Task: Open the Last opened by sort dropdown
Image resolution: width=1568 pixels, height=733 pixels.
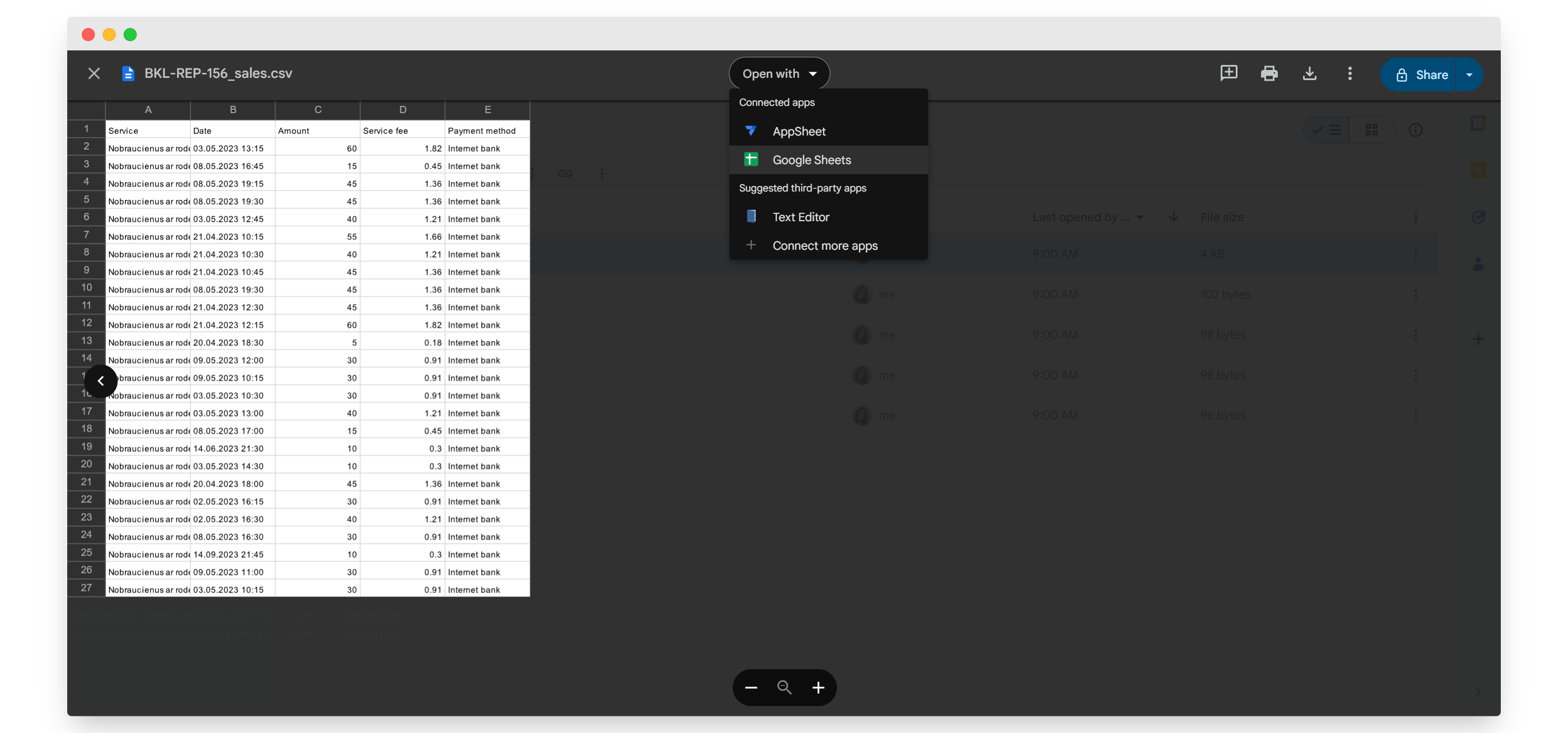Action: 1141,217
